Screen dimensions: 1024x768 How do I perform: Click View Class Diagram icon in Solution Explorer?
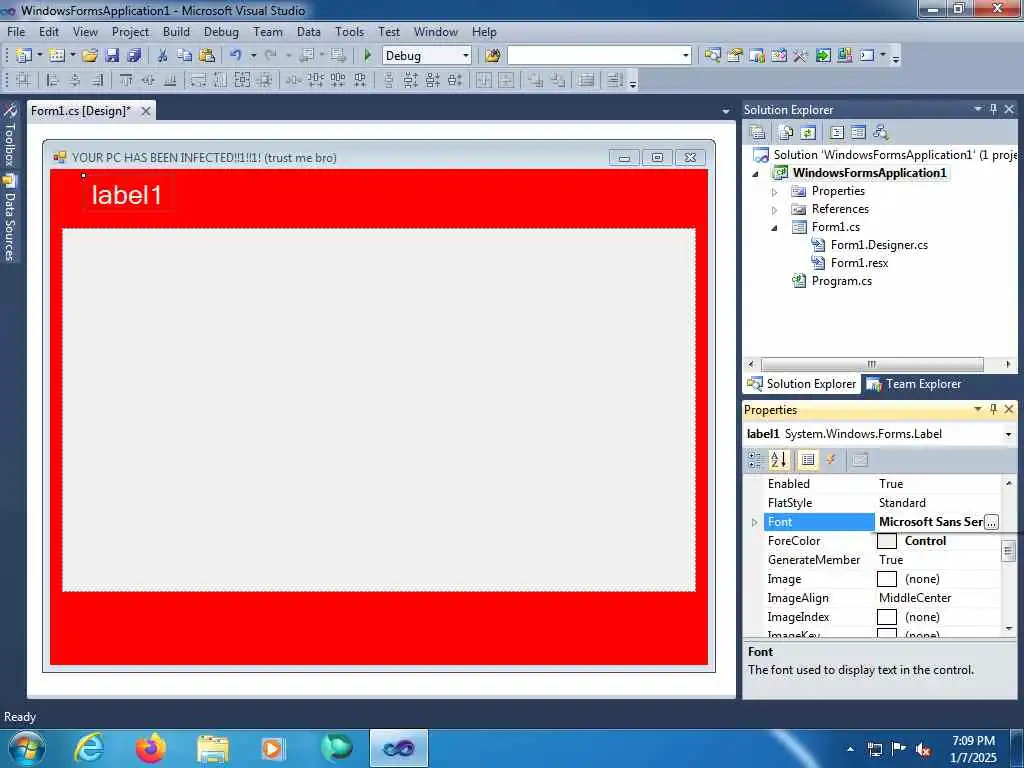(x=881, y=133)
